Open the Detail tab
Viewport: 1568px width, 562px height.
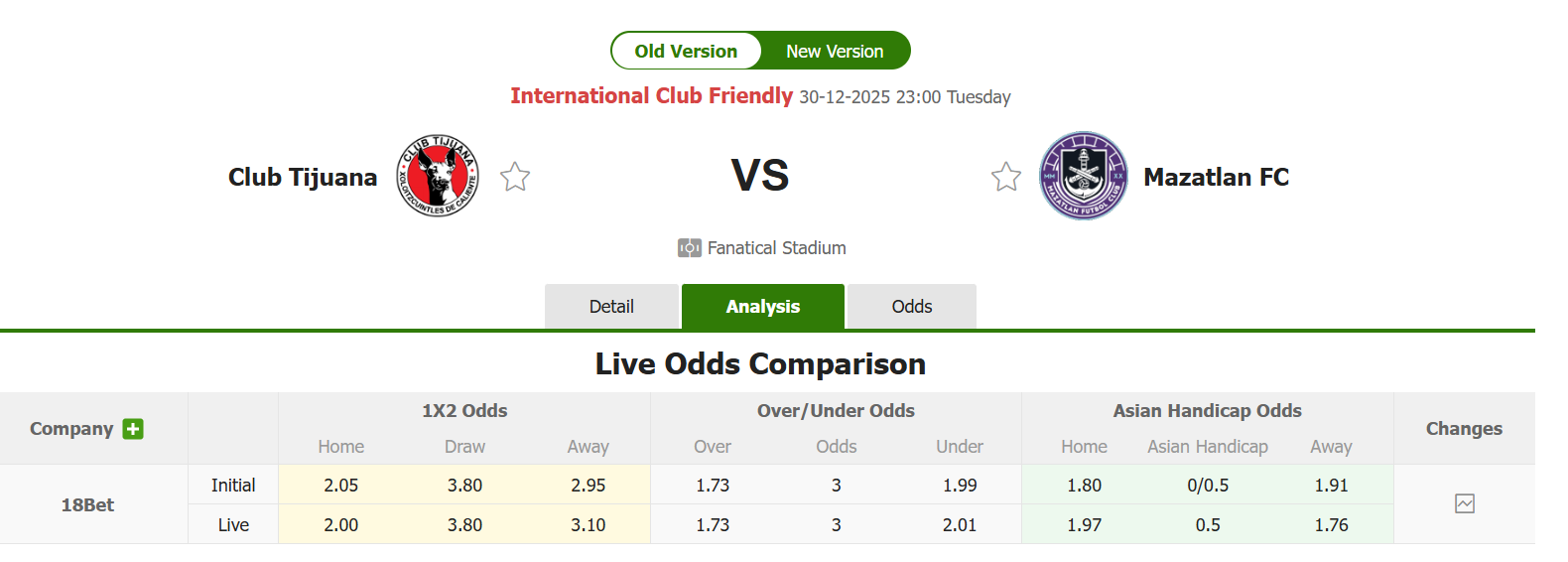[x=611, y=307]
